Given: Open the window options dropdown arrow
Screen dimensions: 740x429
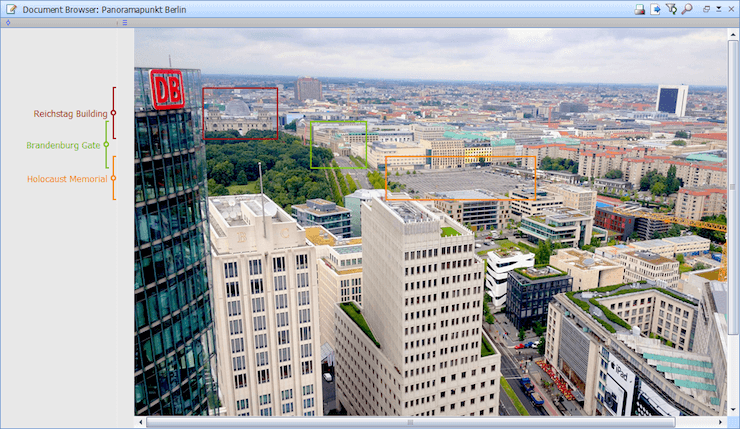Looking at the screenshot, I should tap(719, 9).
